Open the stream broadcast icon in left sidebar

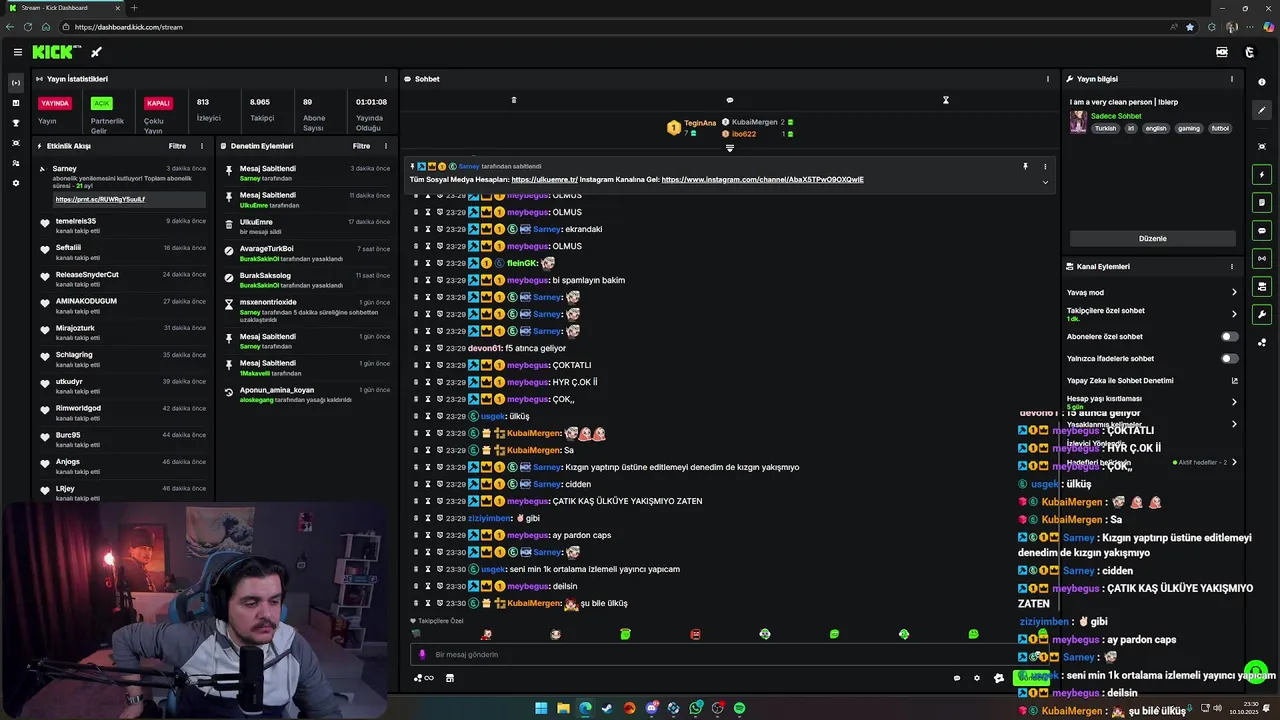point(15,83)
